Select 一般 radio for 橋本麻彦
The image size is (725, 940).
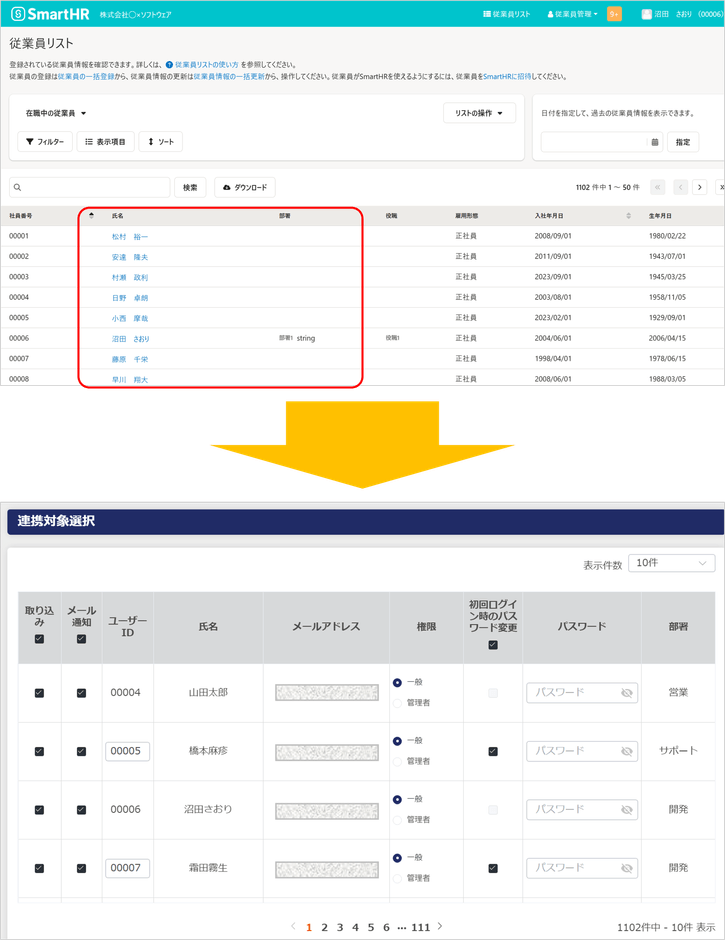(x=397, y=741)
